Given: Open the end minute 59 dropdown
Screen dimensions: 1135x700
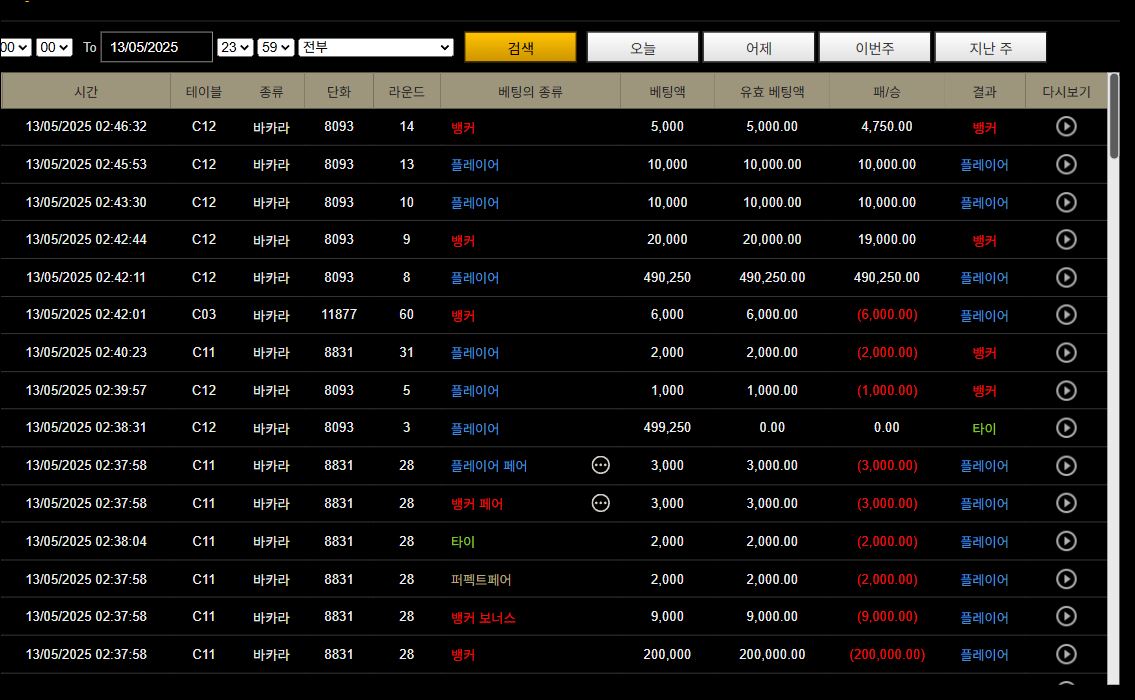Looking at the screenshot, I should pos(276,47).
